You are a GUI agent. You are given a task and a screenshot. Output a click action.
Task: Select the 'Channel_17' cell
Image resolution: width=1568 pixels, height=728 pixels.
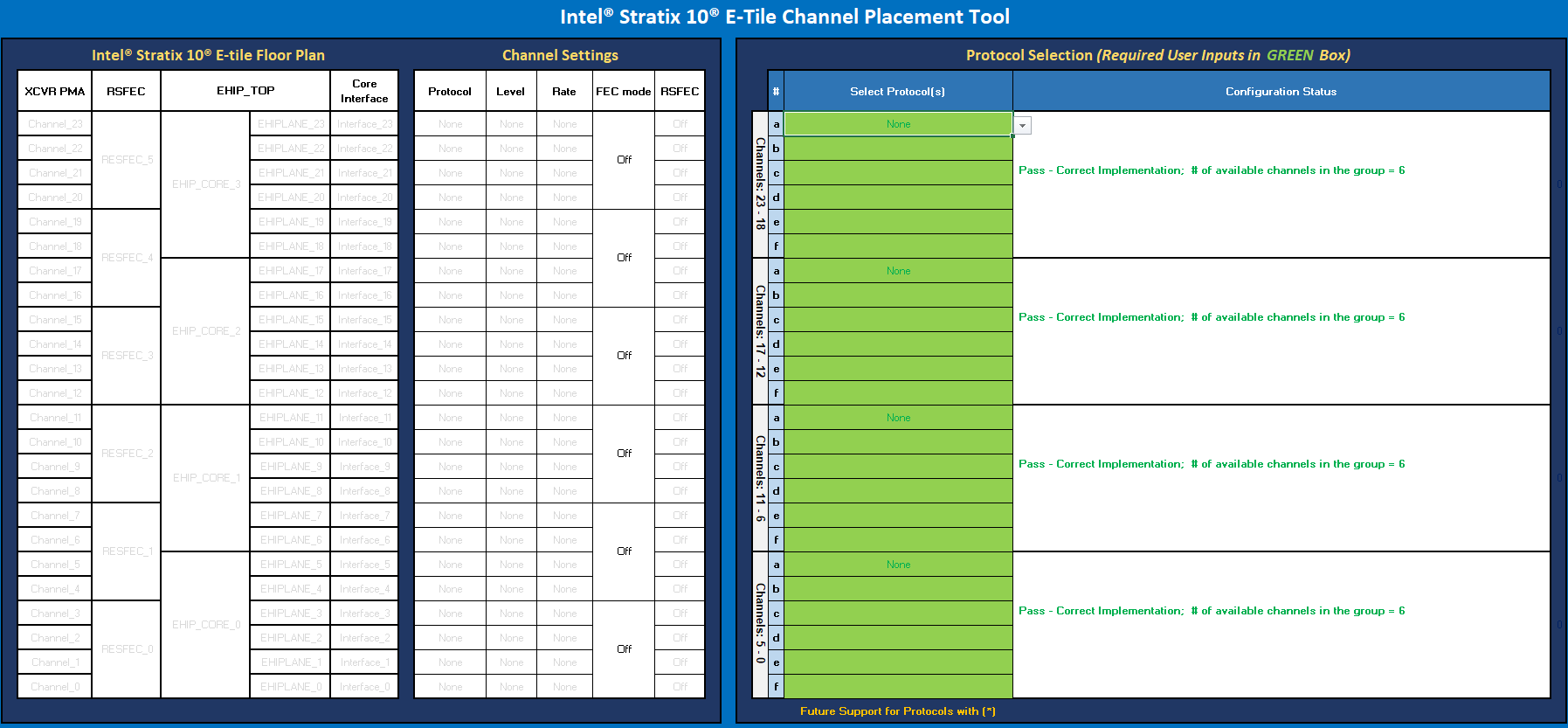coord(55,271)
